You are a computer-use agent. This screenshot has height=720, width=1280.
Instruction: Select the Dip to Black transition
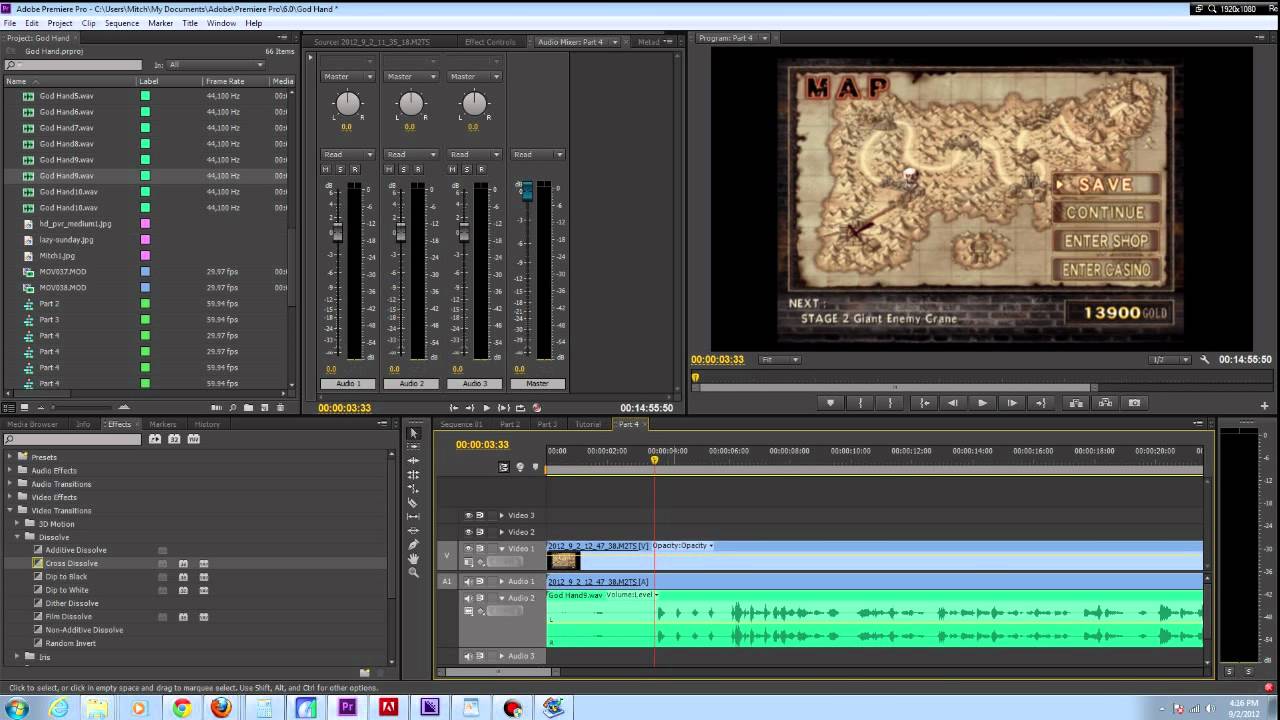point(66,577)
